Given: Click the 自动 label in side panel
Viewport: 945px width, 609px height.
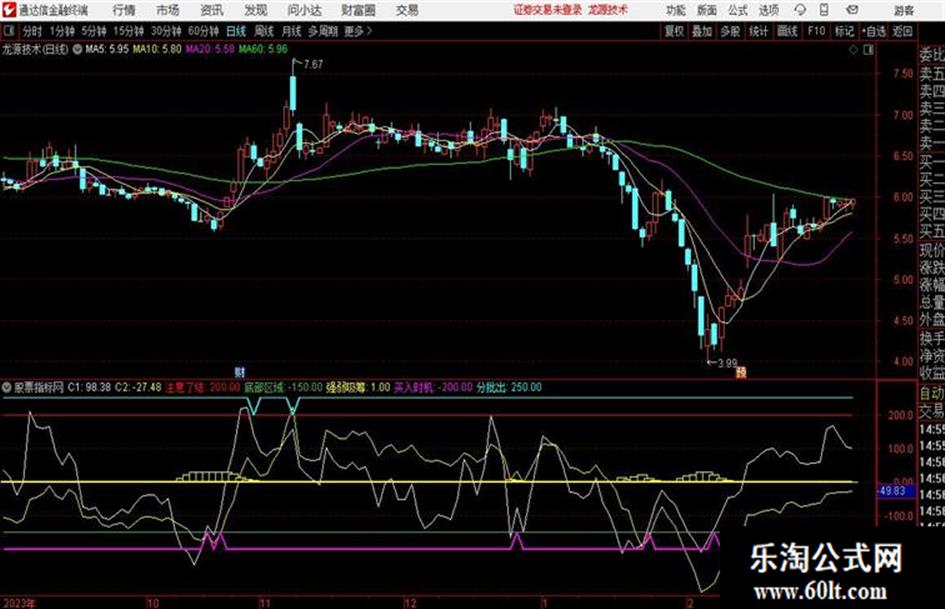Looking at the screenshot, I should [x=932, y=394].
